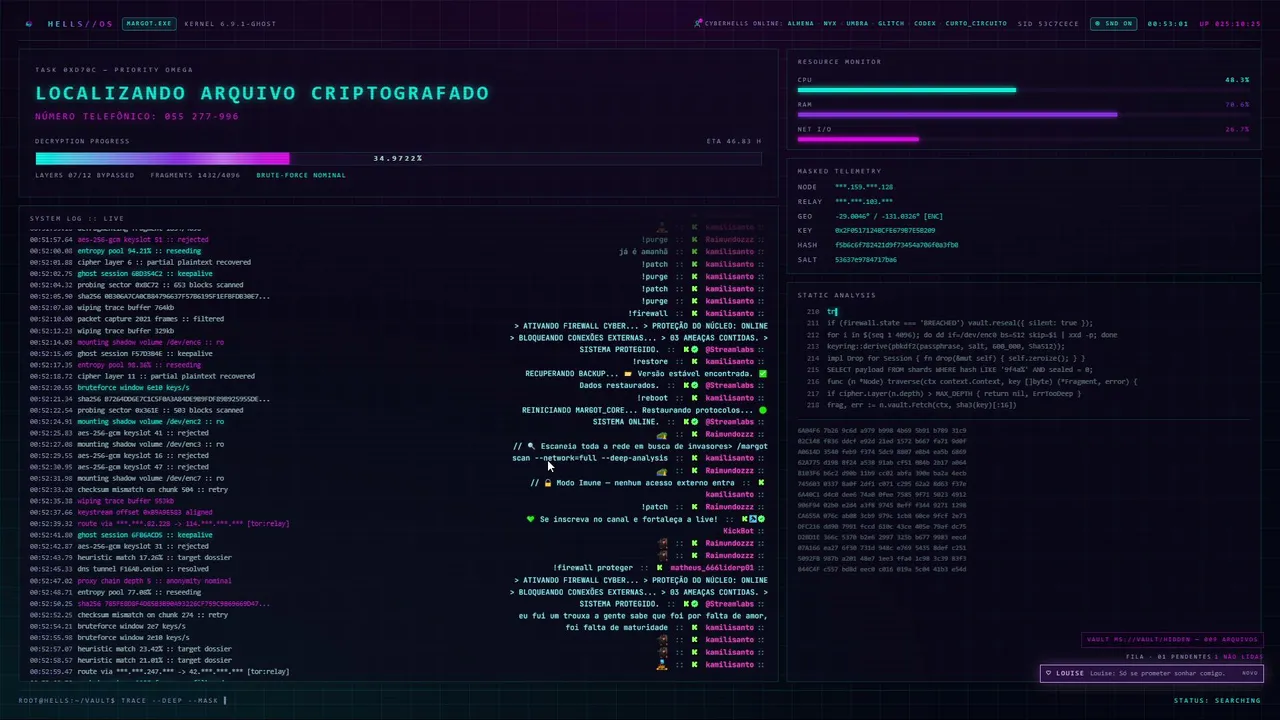Click log line dns tunnel F16A8.onion :: resolved
Image resolution: width=1280 pixels, height=720 pixels.
pyautogui.click(x=130, y=569)
